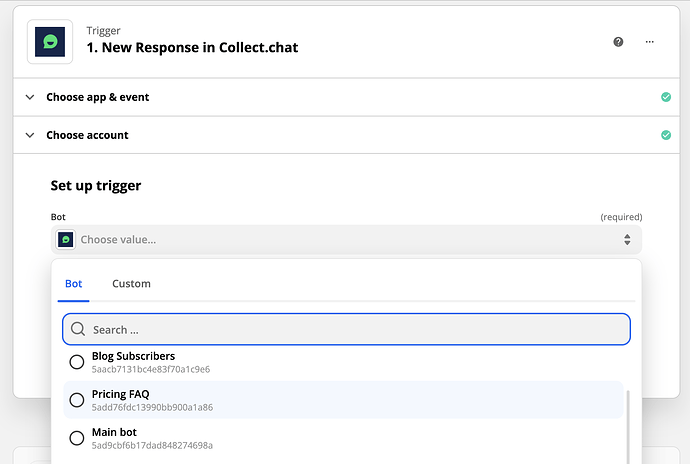Click the Collect.chat app logo in the trigger header

click(50, 42)
